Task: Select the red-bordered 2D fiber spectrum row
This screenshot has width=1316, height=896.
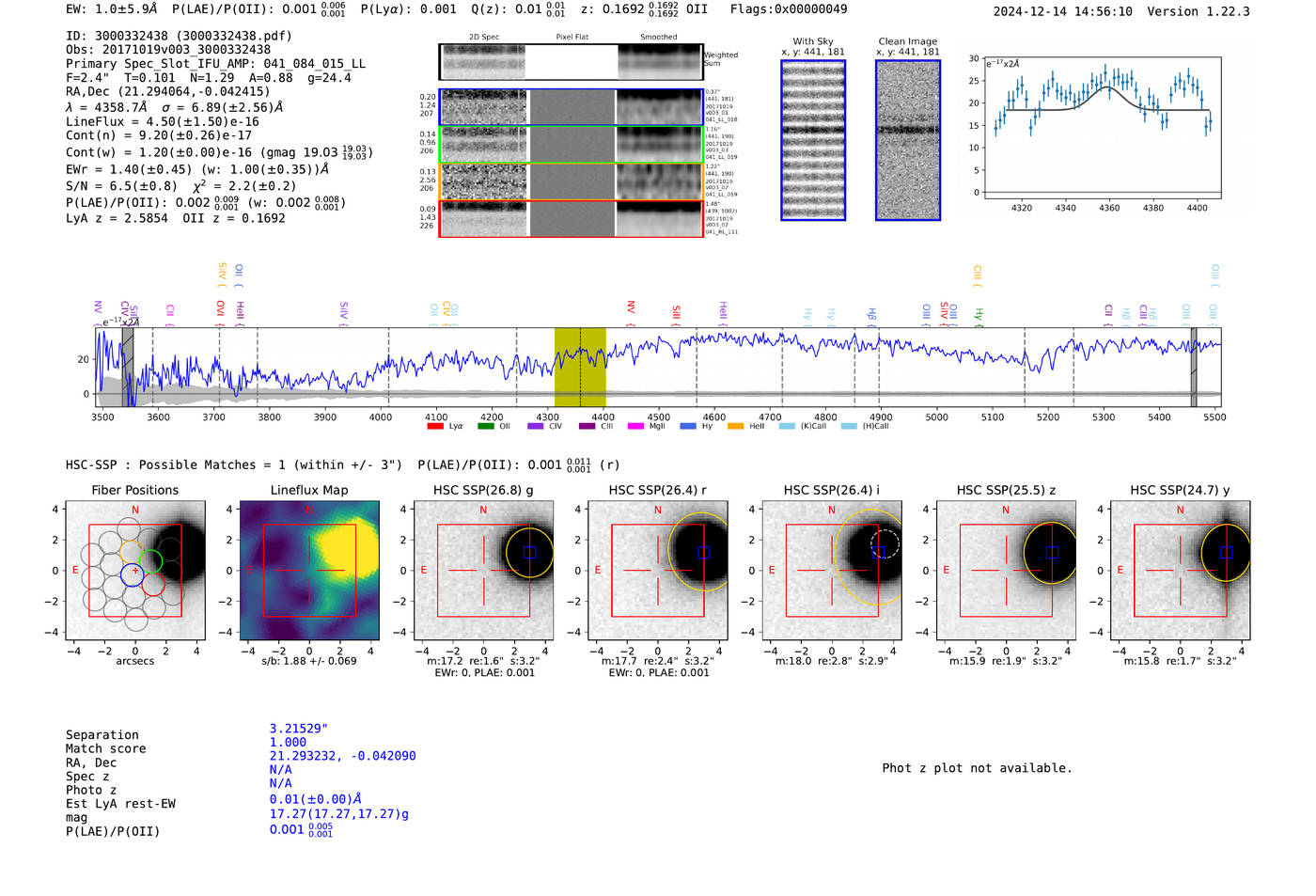Action: [571, 218]
